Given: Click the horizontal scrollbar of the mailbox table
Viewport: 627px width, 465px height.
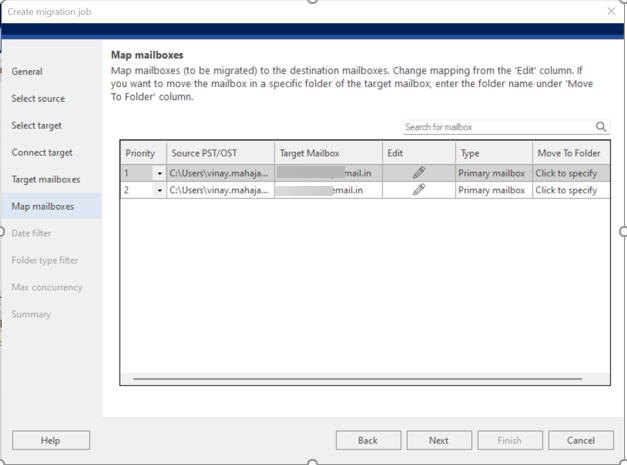Looking at the screenshot, I should tap(357, 378).
